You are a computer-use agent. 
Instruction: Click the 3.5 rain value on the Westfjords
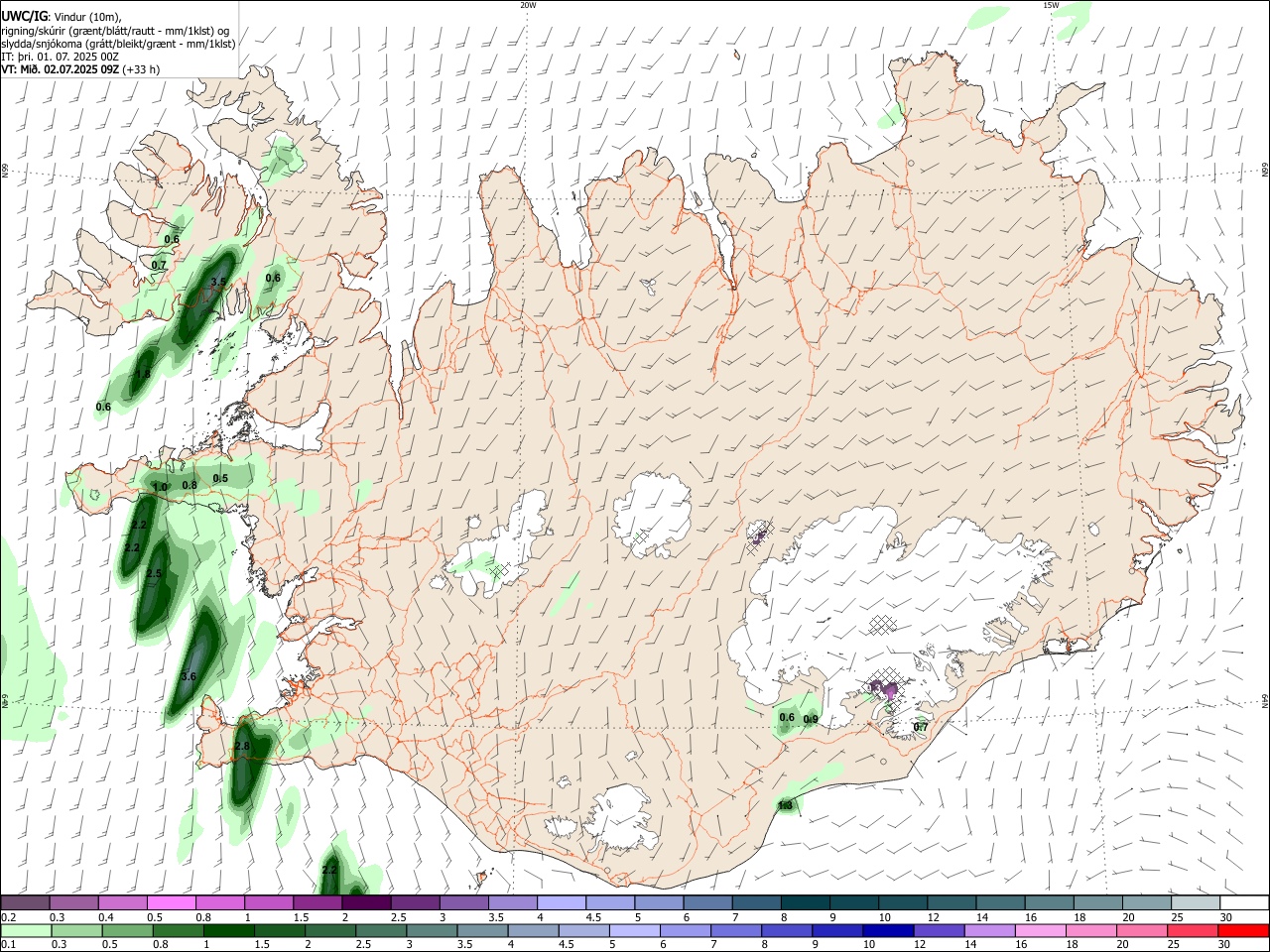(219, 283)
